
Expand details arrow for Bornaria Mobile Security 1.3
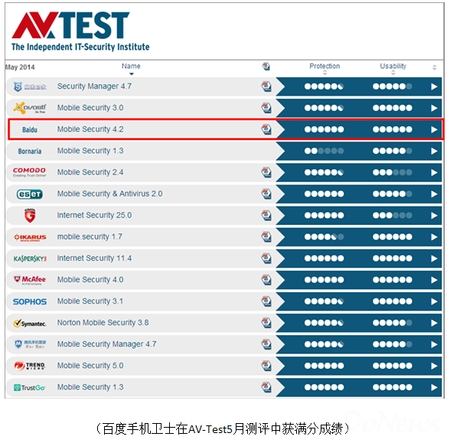pos(434,151)
